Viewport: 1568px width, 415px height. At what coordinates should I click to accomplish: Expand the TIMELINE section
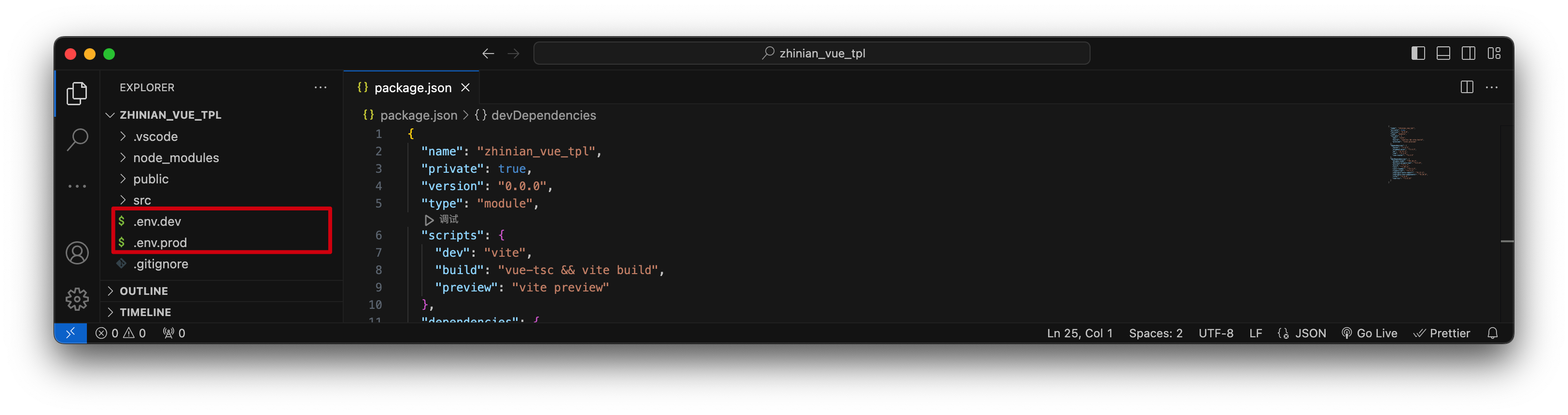pyautogui.click(x=222, y=312)
